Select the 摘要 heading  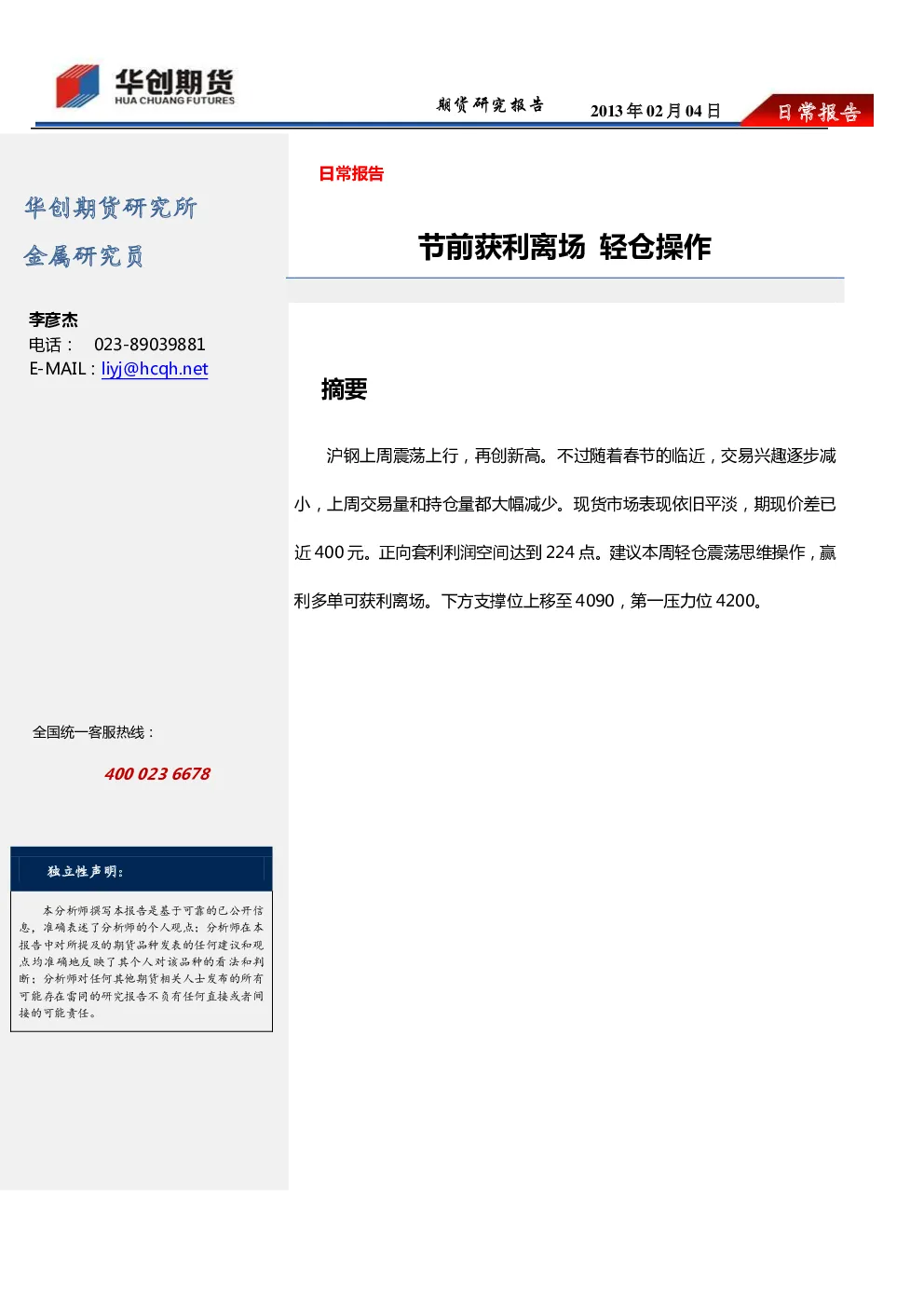pos(344,388)
